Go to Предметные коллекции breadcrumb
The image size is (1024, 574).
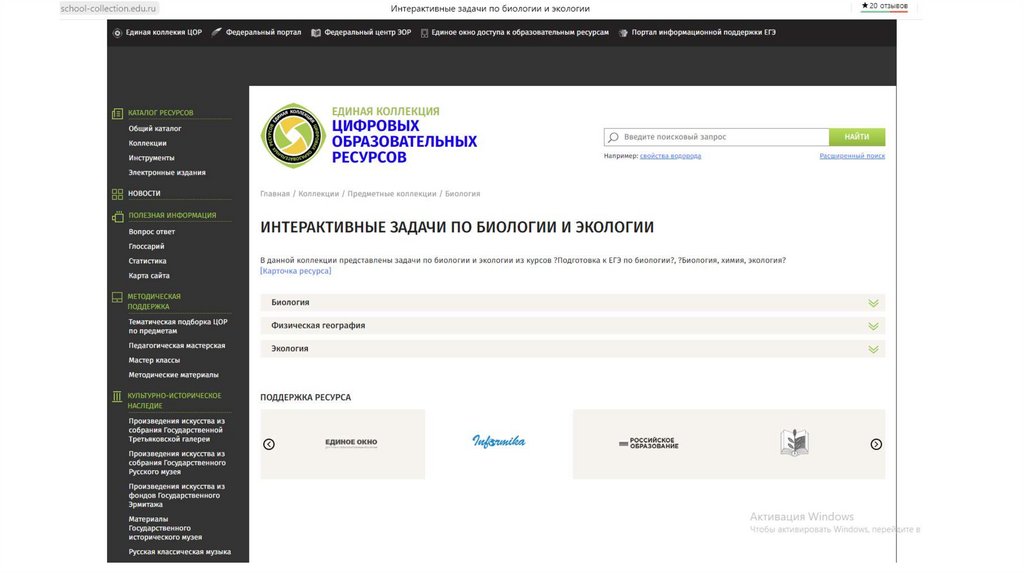point(392,194)
